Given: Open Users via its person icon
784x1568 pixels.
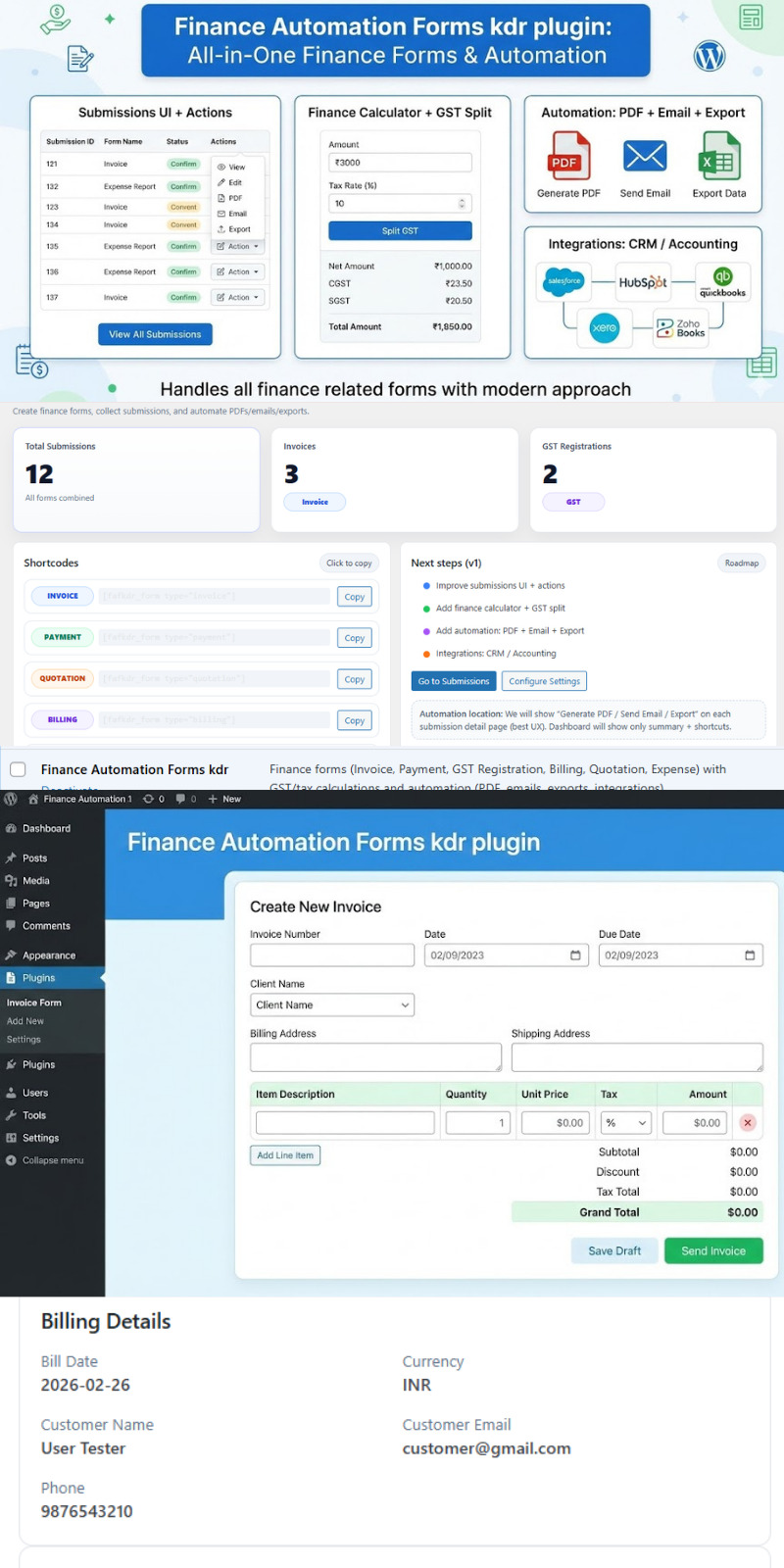Looking at the screenshot, I should (11, 1093).
